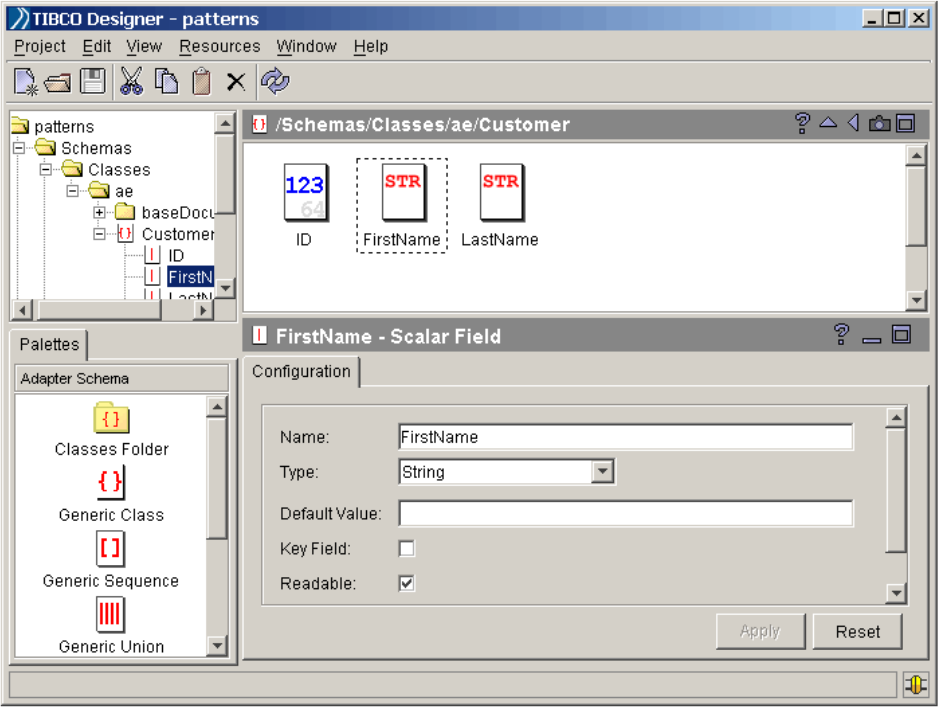The height and width of the screenshot is (707, 938).
Task: Click the Save floppy disk icon
Action: coord(93,81)
